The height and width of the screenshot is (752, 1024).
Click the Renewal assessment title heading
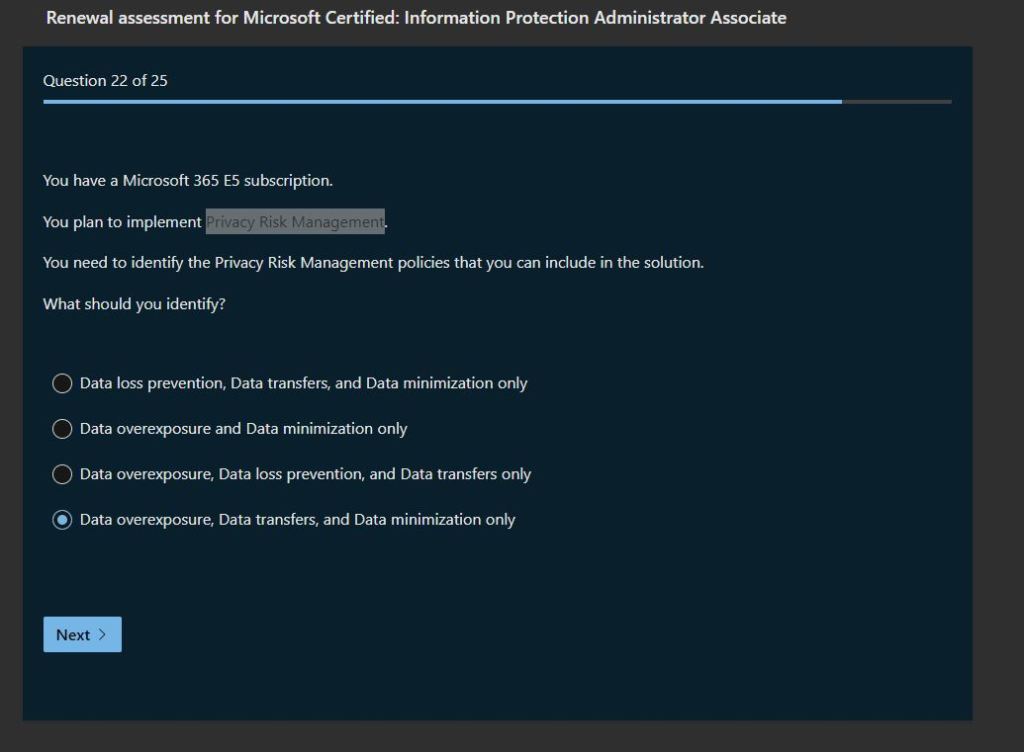pyautogui.click(x=416, y=18)
